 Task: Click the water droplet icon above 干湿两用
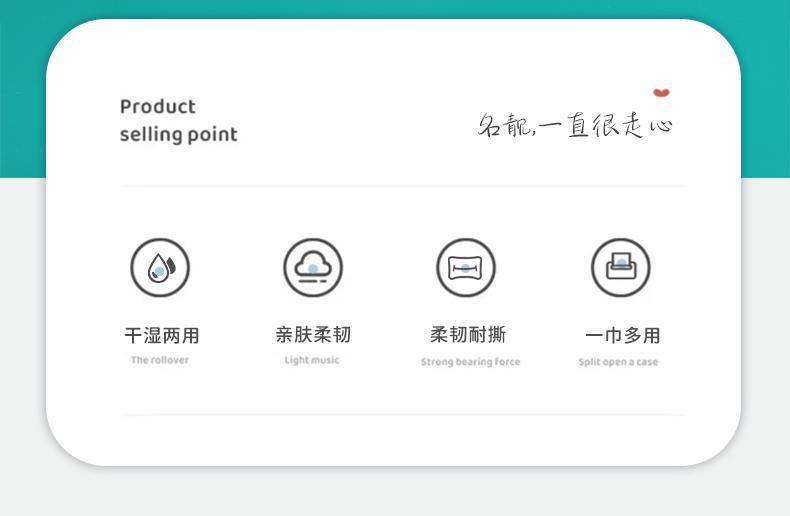160,268
